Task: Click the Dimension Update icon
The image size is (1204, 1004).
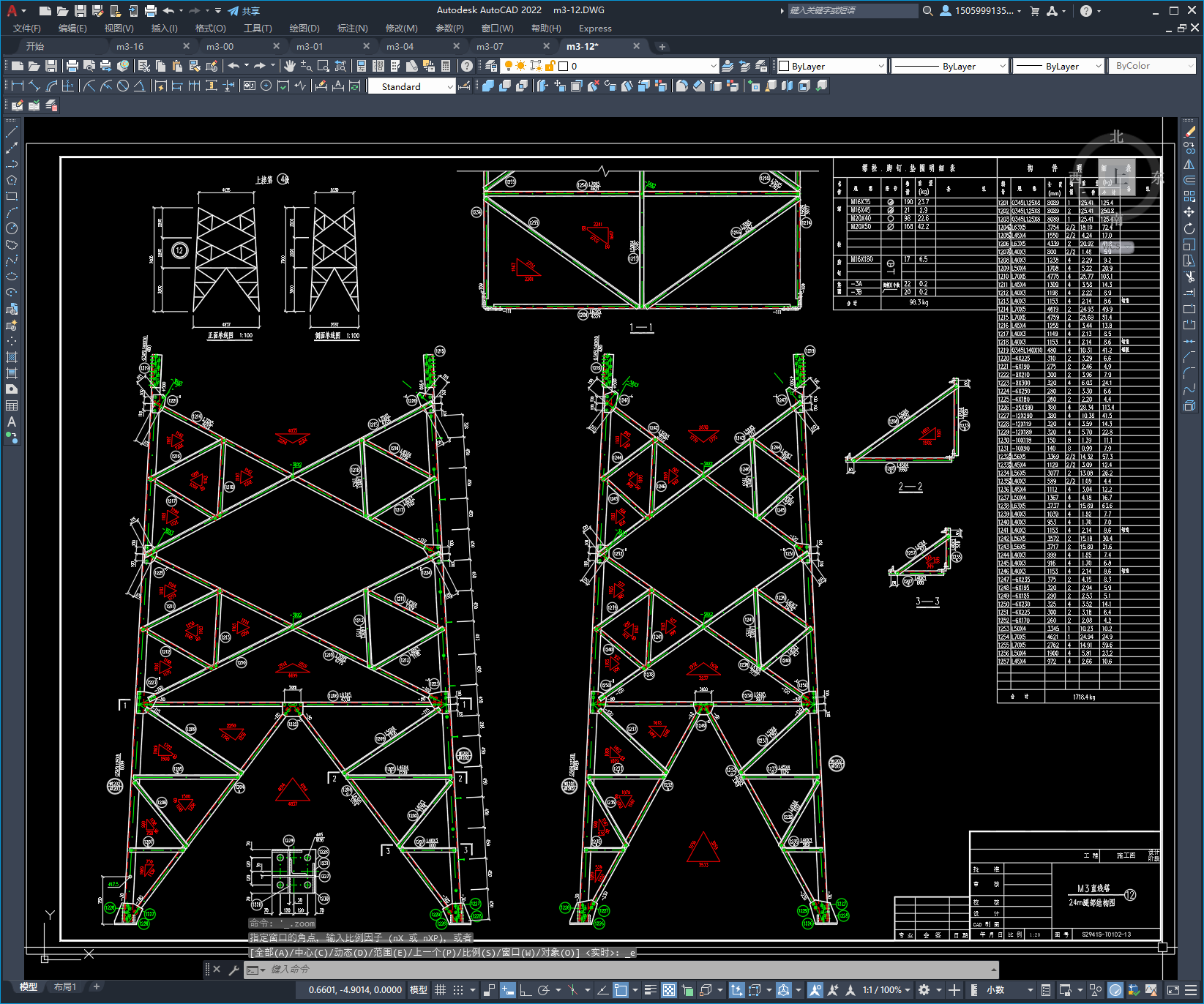Action: (355, 86)
